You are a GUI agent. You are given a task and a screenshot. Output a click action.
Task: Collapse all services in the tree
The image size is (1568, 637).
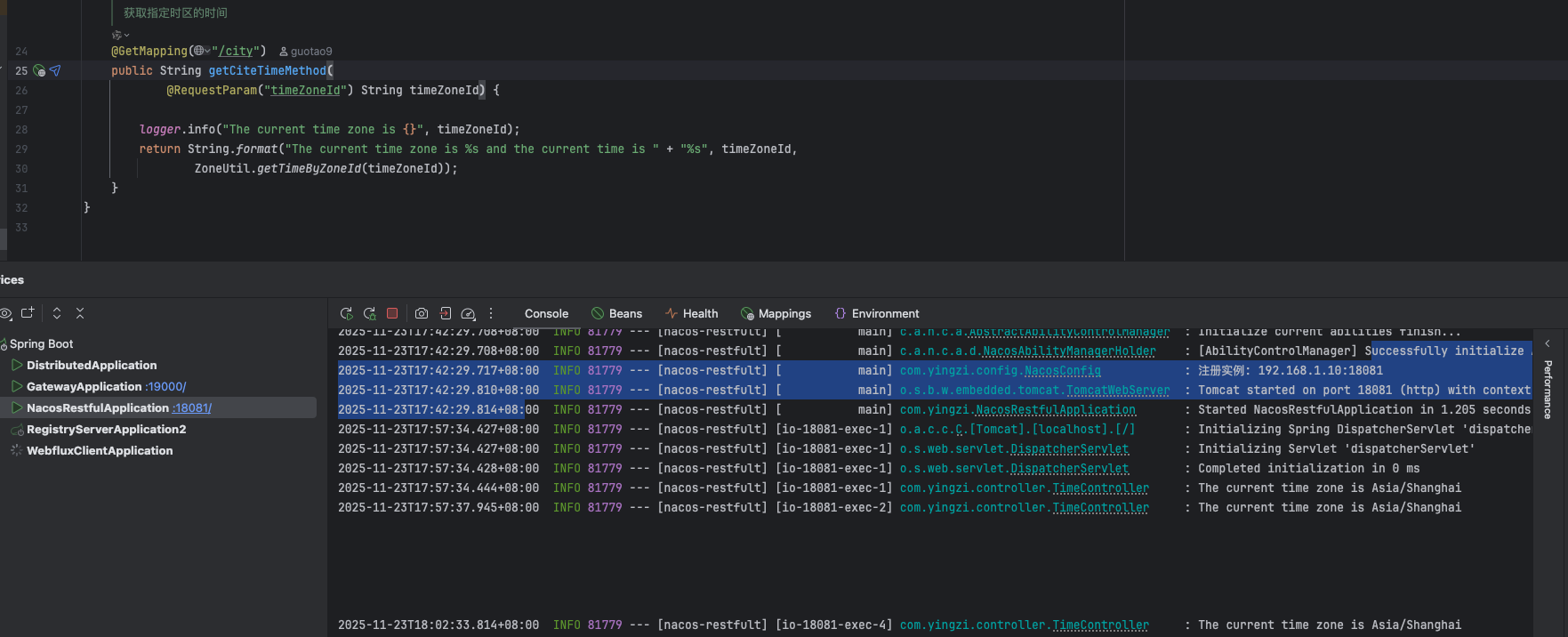pyautogui.click(x=80, y=313)
